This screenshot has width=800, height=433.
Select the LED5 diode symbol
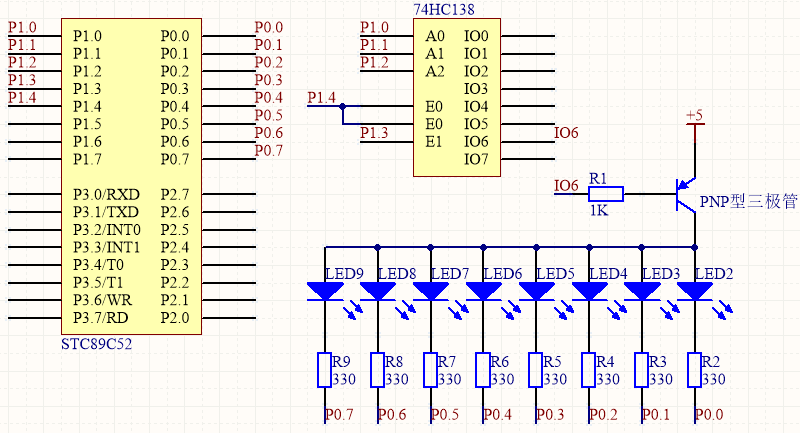(537, 291)
